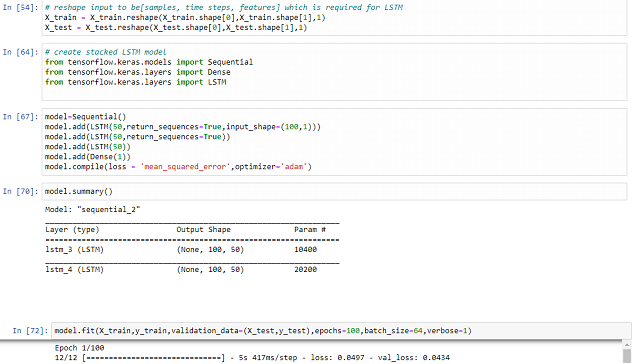Click the model.summary() code cell
The width and height of the screenshot is (632, 364).
click(x=334, y=191)
